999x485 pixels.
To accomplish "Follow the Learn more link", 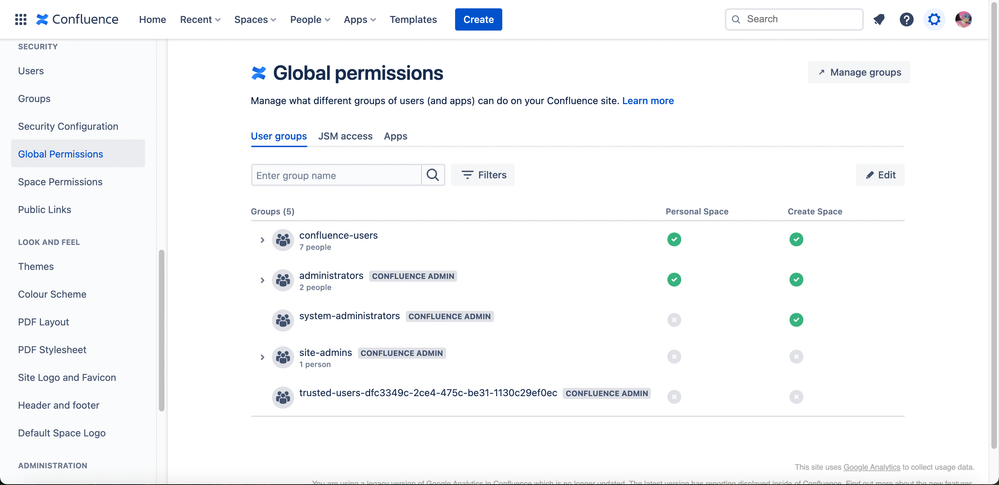I will (x=648, y=101).
